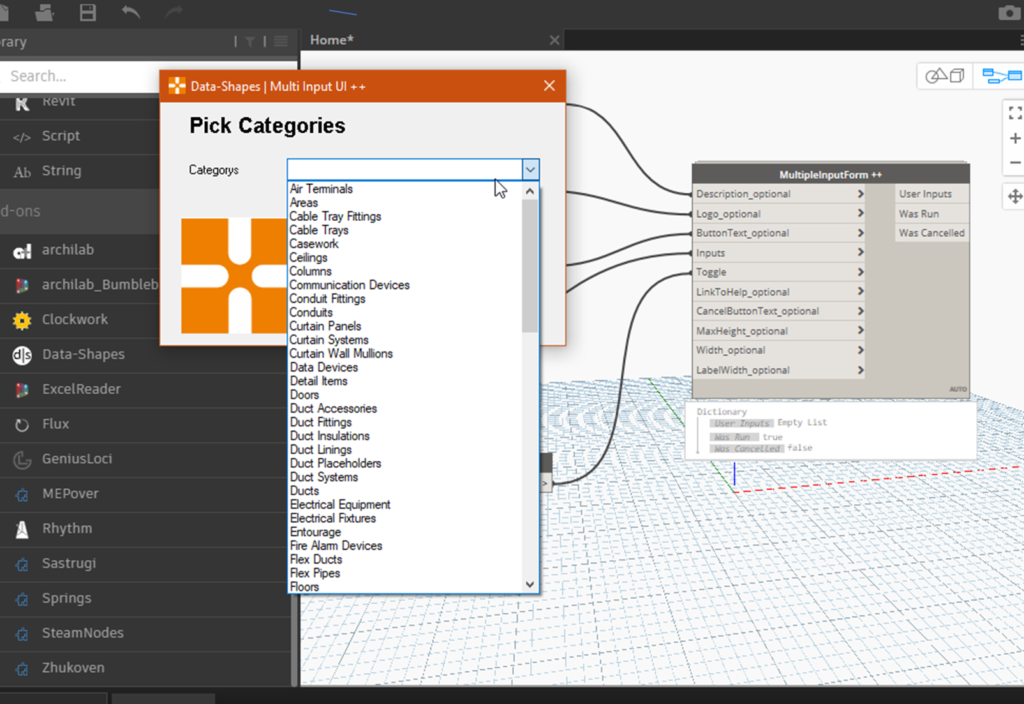
Task: Activate the pan tool icon on canvas
Action: click(x=1015, y=196)
